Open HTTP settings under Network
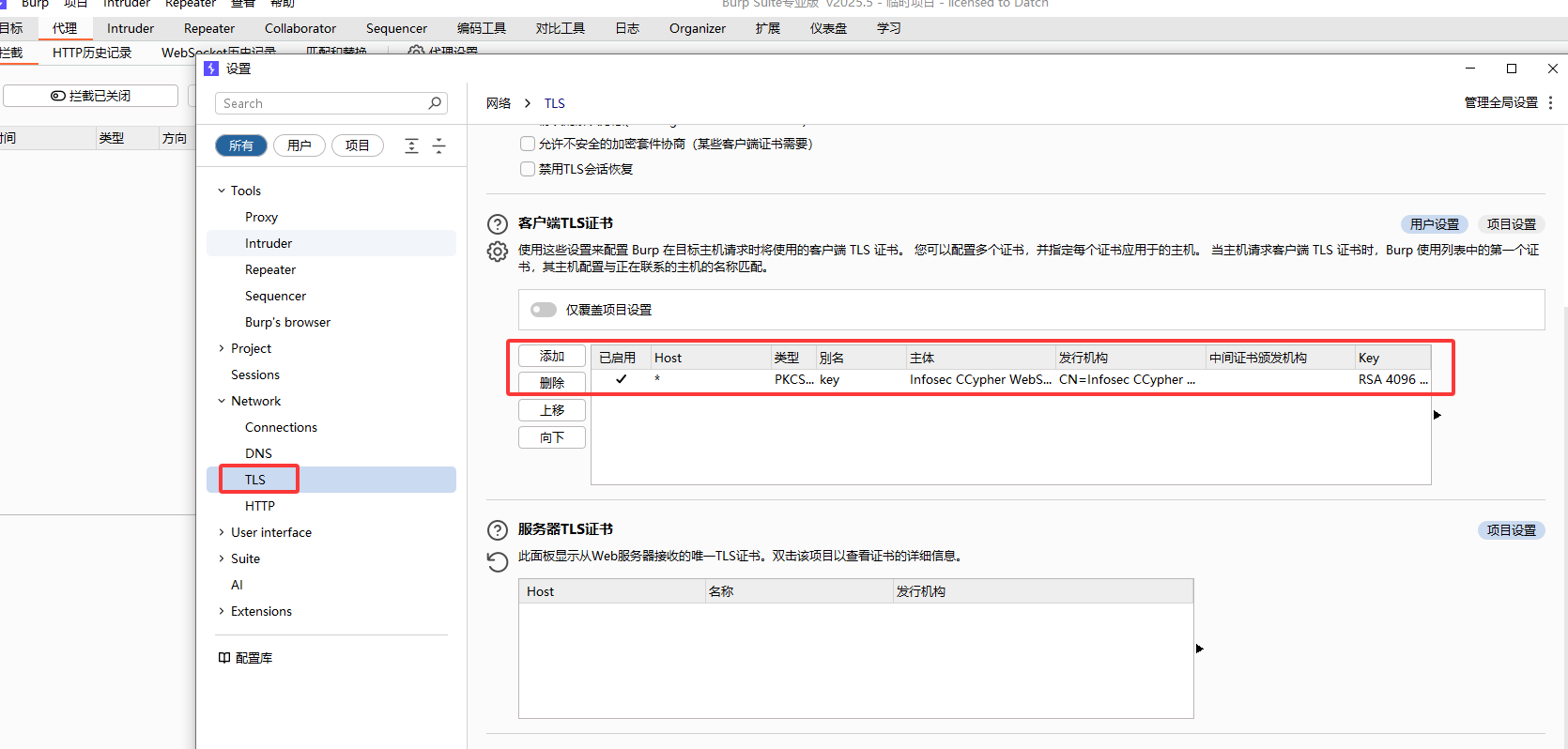1568x749 pixels. tap(260, 506)
